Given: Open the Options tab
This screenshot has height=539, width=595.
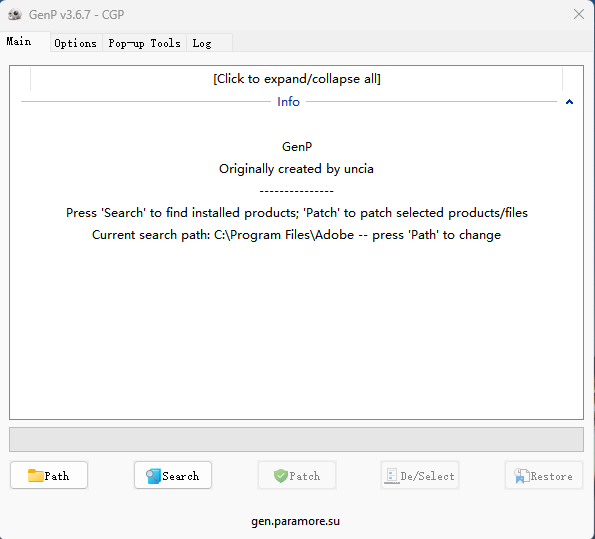Looking at the screenshot, I should click(76, 43).
